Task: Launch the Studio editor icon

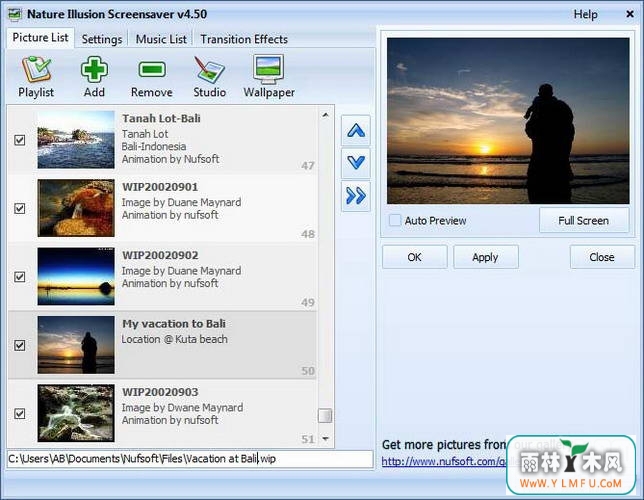Action: pos(209,69)
